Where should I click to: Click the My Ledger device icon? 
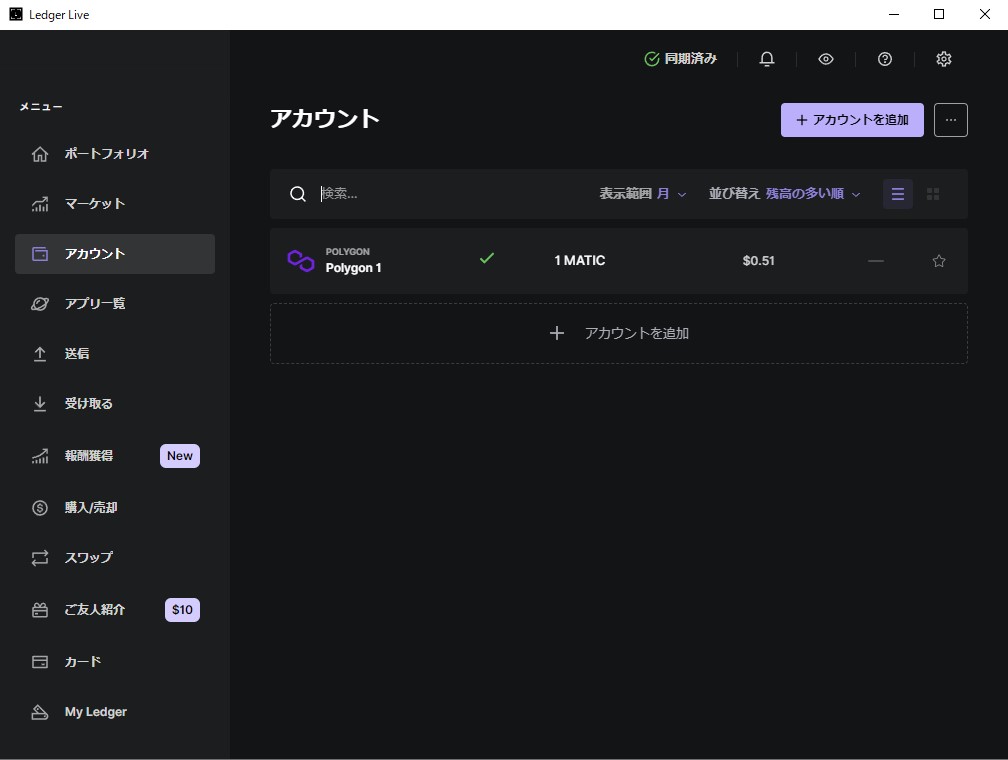click(x=40, y=712)
